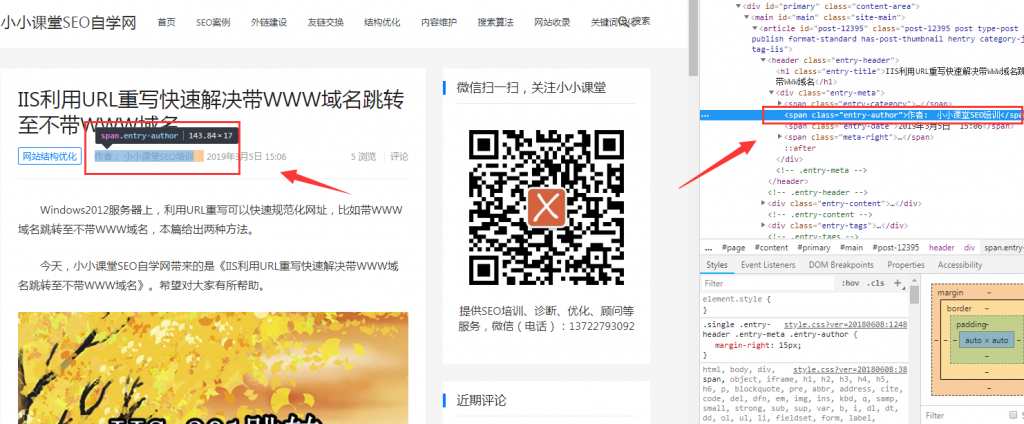The width and height of the screenshot is (1024, 424).
Task: Open style.css?ver=20180608:38 source link
Action: (850, 369)
